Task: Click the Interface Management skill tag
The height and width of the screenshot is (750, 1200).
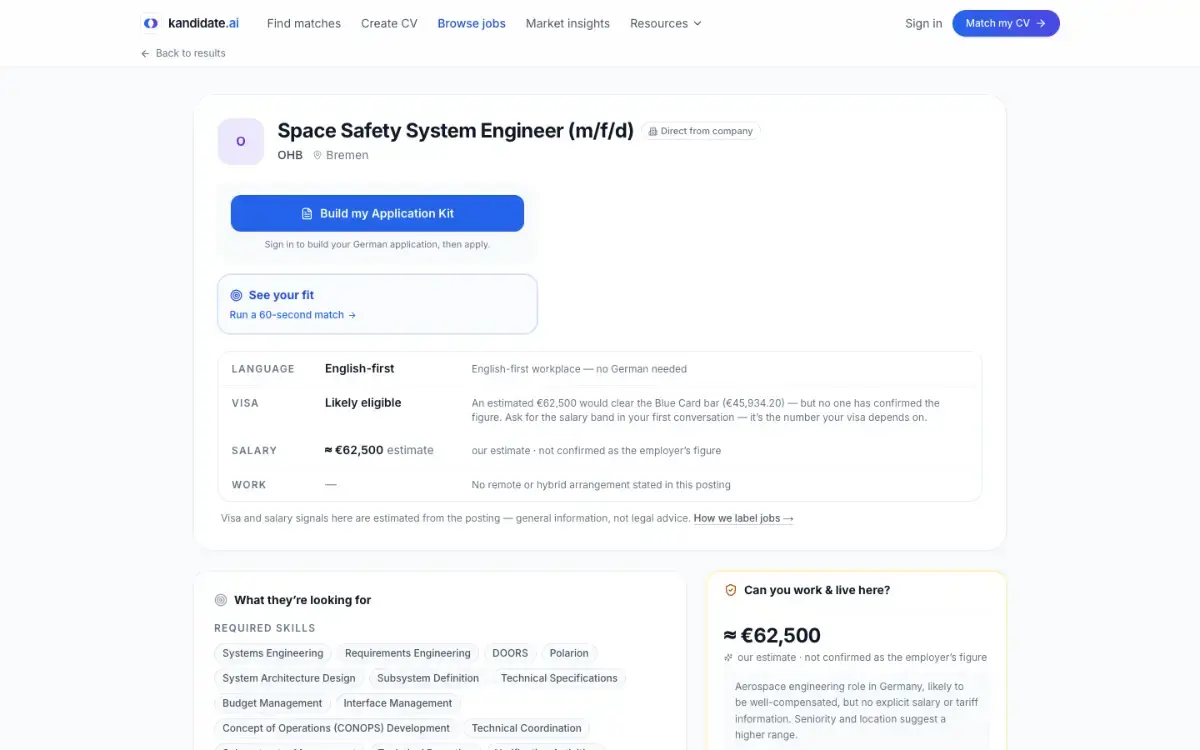Action: coord(398,703)
